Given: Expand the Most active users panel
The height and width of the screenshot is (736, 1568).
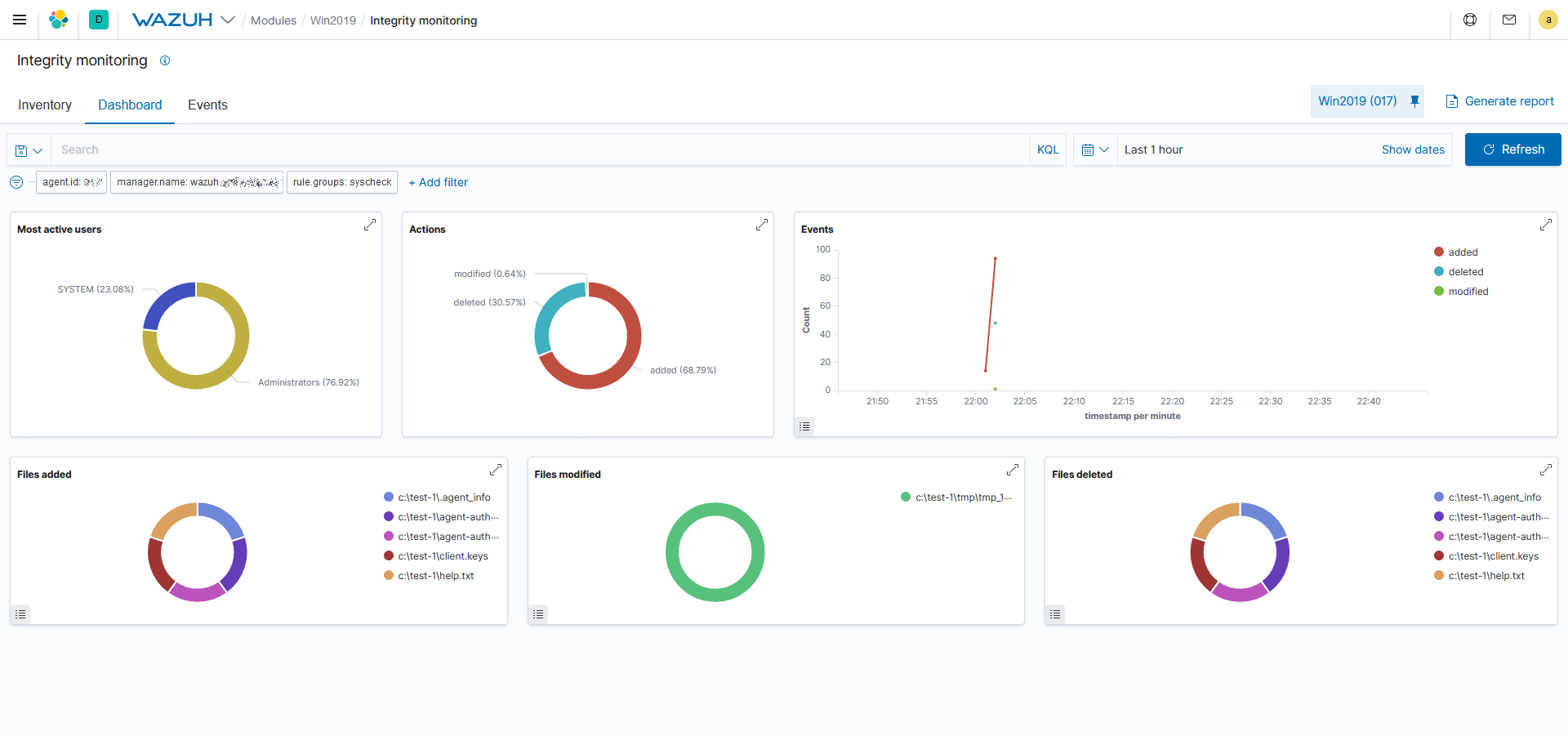Looking at the screenshot, I should coord(370,225).
